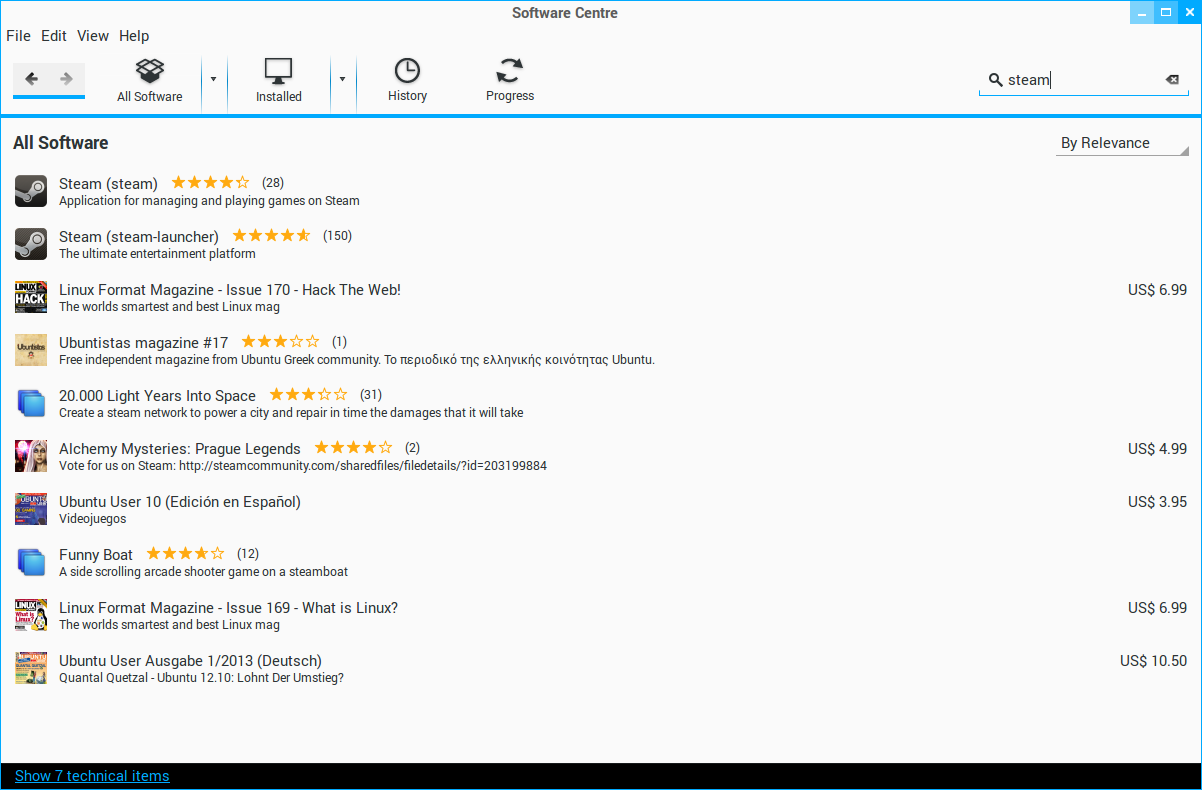Click Show 7 technical items link
This screenshot has width=1202, height=790.
pos(92,776)
